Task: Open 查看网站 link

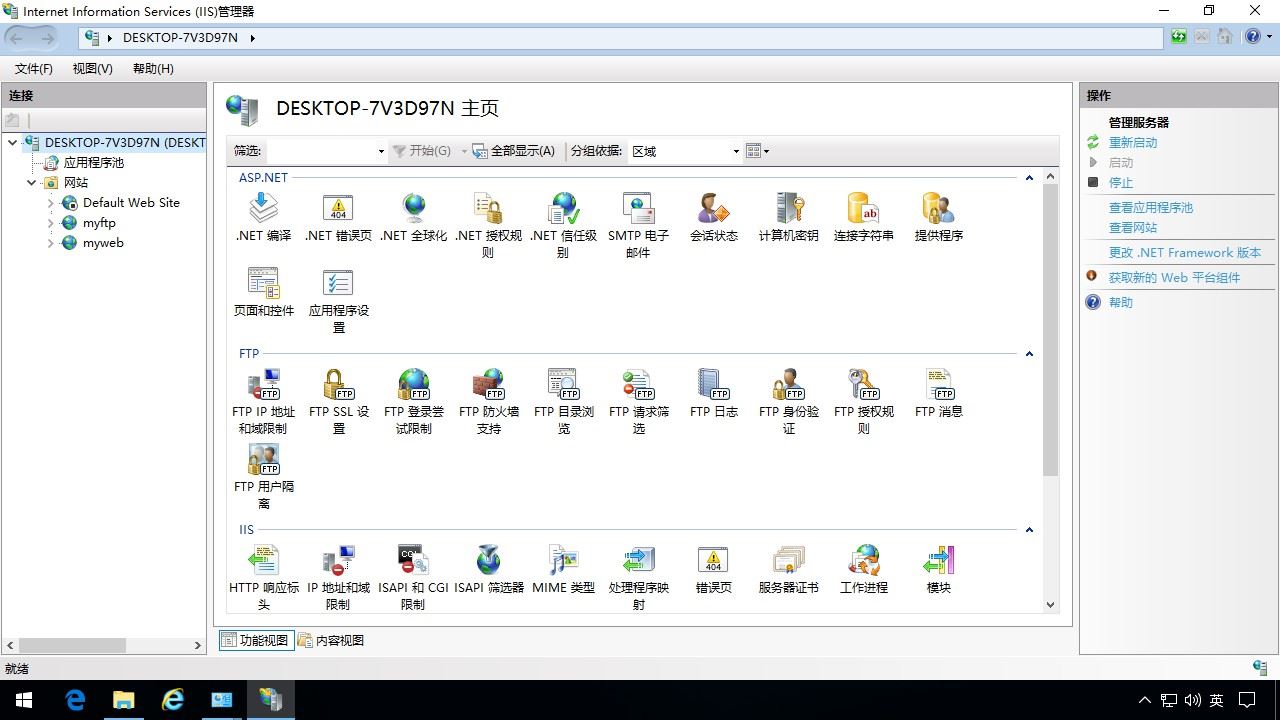Action: click(1133, 228)
